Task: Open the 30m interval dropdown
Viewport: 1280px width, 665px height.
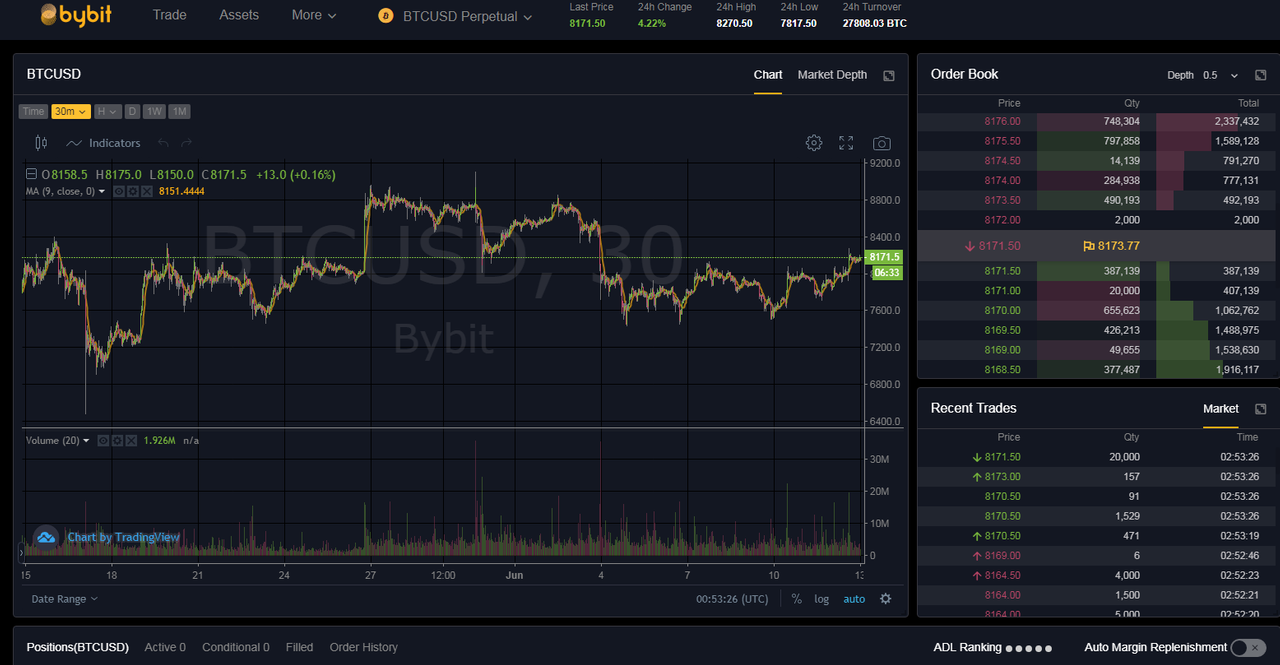Action: coord(71,112)
